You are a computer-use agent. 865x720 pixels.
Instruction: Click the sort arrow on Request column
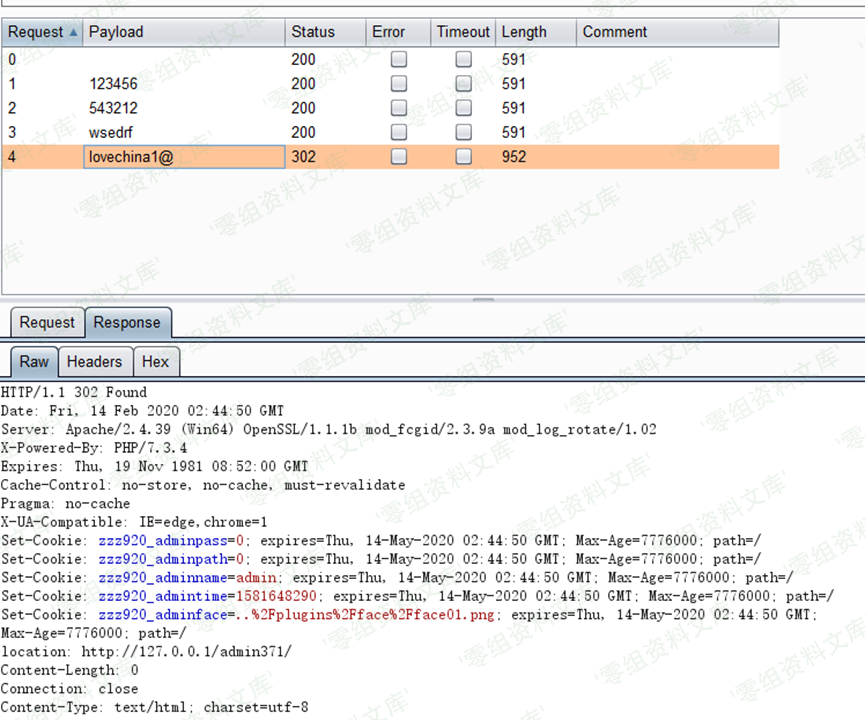point(74,32)
